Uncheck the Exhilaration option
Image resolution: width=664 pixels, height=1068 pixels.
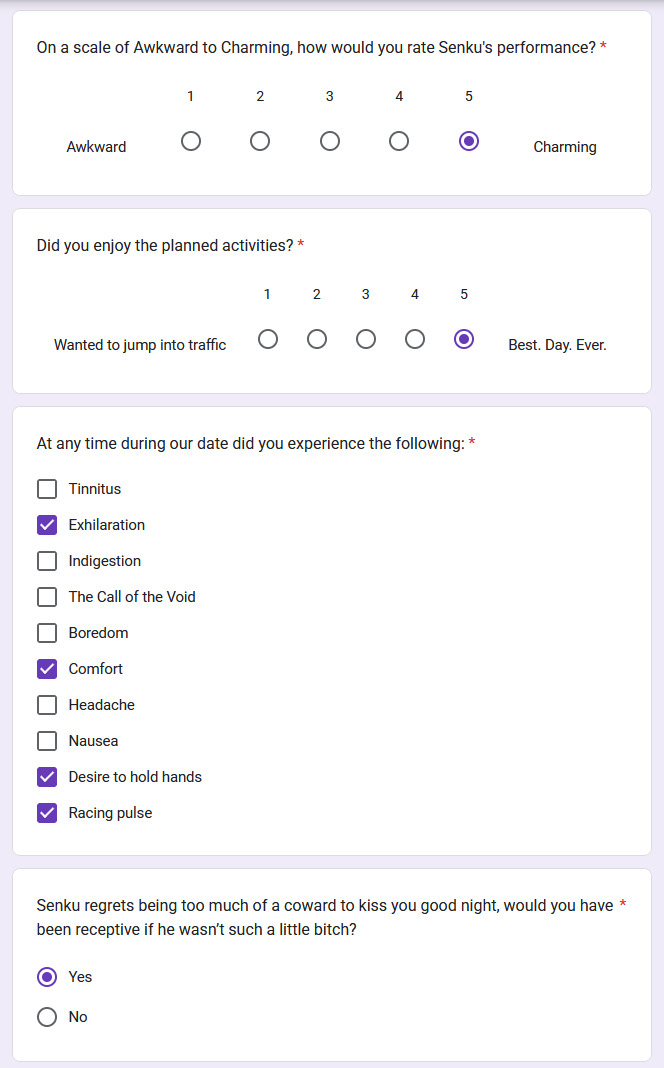pos(47,525)
